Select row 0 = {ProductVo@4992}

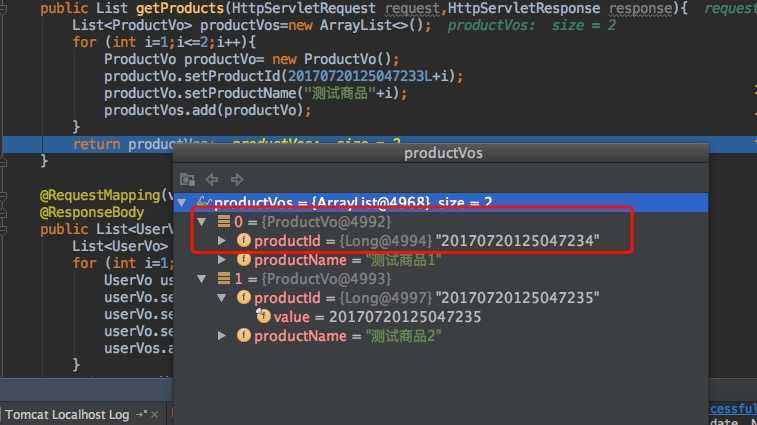click(x=441, y=222)
